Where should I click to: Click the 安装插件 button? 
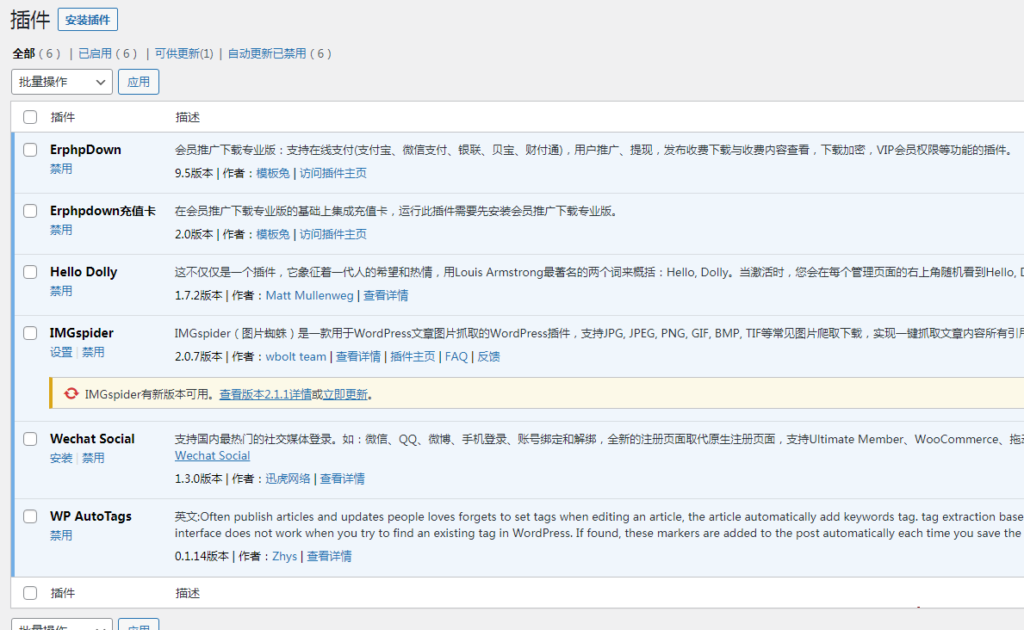tap(88, 20)
